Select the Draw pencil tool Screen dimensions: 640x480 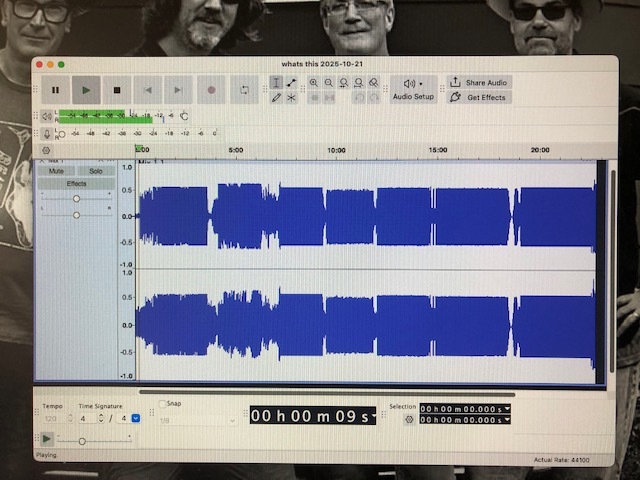coord(276,98)
